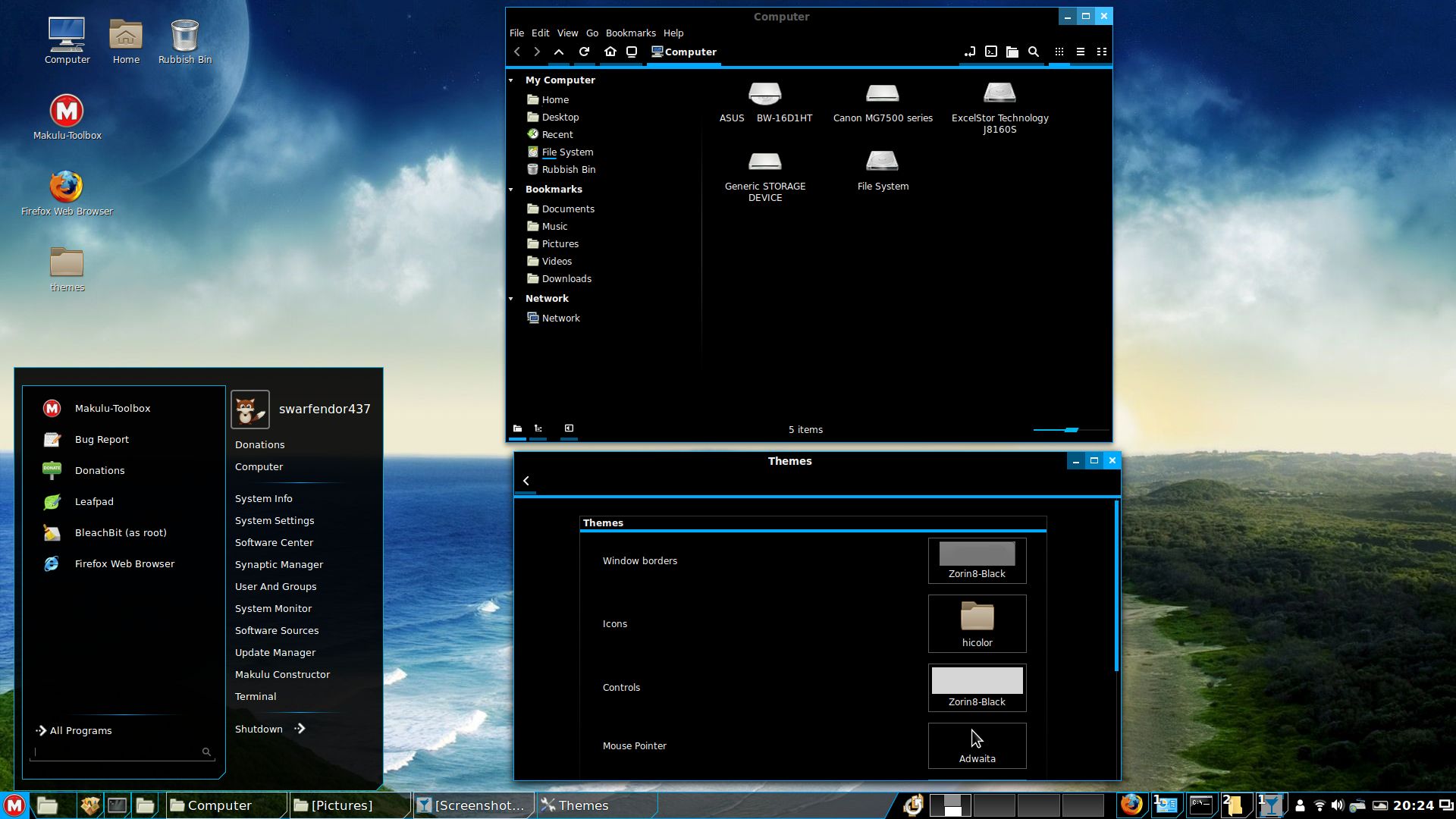Open System Settings from the start menu

275,521
